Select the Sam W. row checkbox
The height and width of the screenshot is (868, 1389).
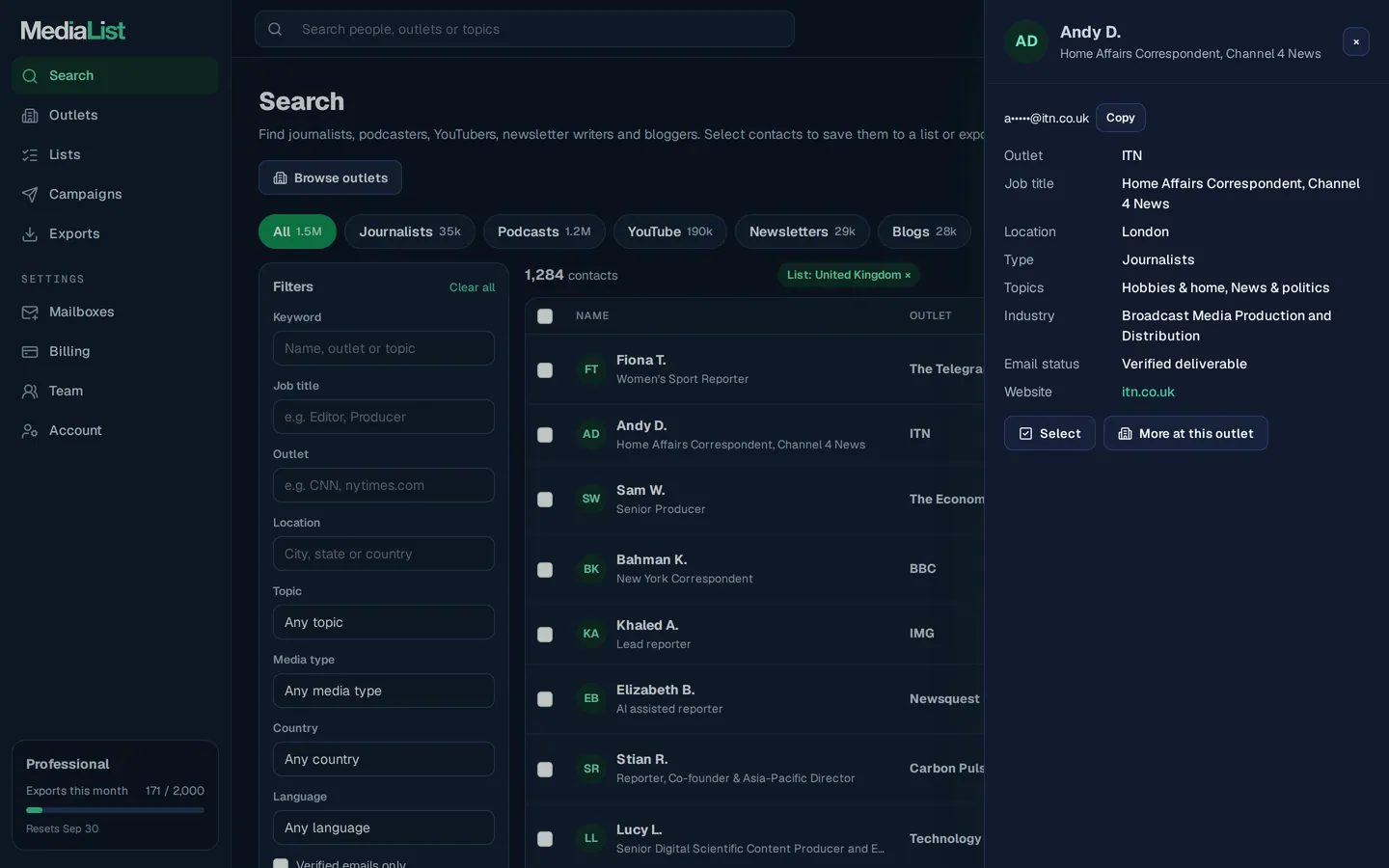click(545, 500)
